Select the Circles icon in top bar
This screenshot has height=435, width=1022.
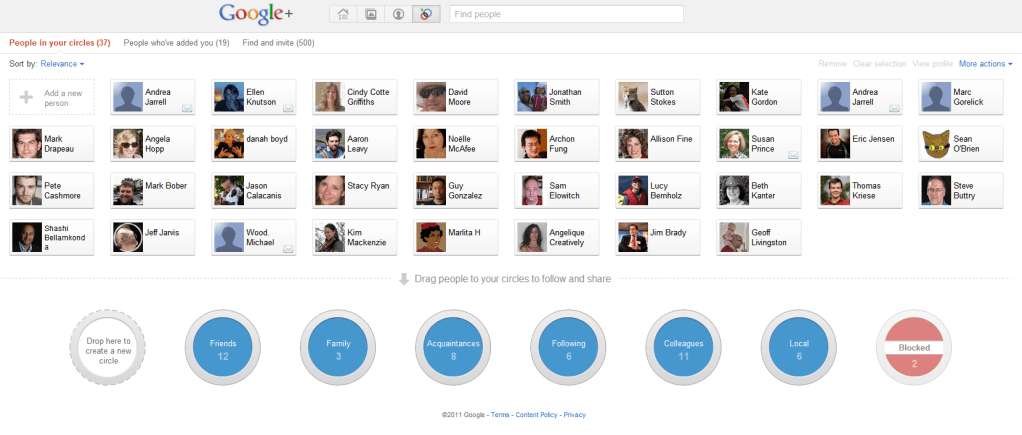pyautogui.click(x=426, y=14)
